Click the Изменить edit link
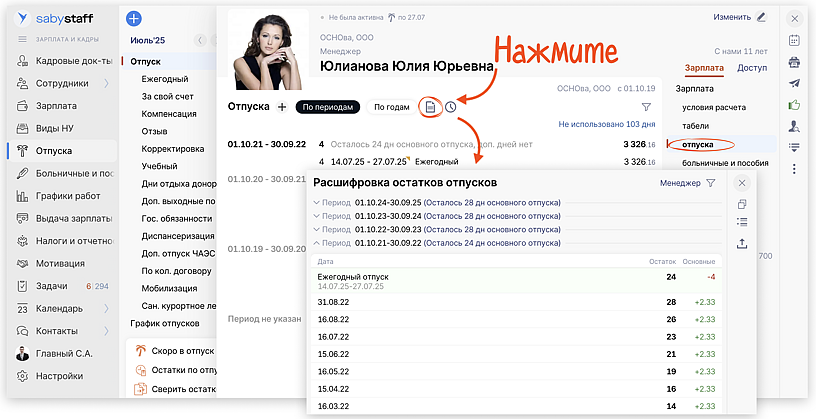The image size is (816, 419). (739, 17)
